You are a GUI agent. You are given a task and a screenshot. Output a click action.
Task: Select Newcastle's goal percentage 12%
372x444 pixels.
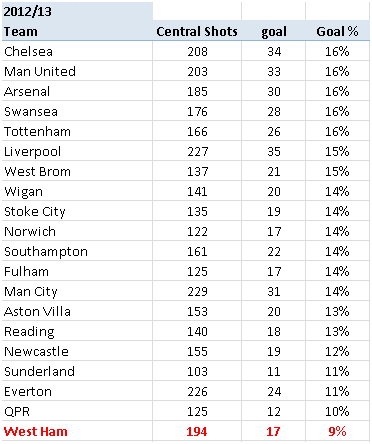[x=337, y=351]
